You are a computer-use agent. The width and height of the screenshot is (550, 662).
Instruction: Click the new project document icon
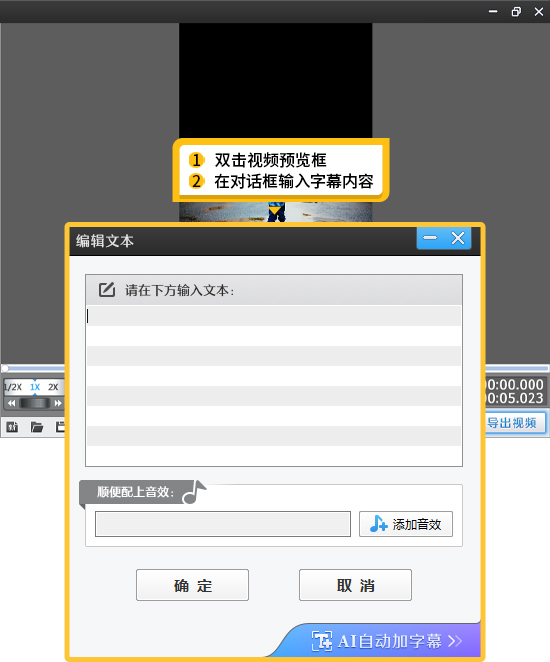pyautogui.click(x=12, y=427)
